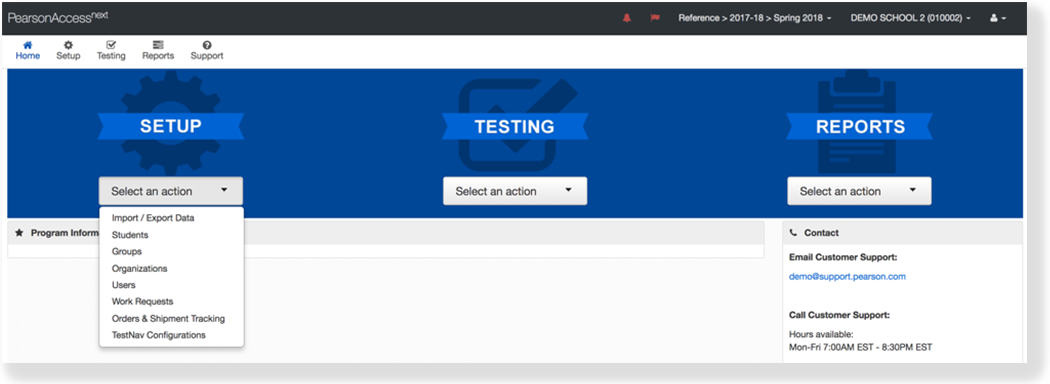This screenshot has width=1050, height=384.
Task: Open the Reports icon in navbar
Action: pos(158,45)
